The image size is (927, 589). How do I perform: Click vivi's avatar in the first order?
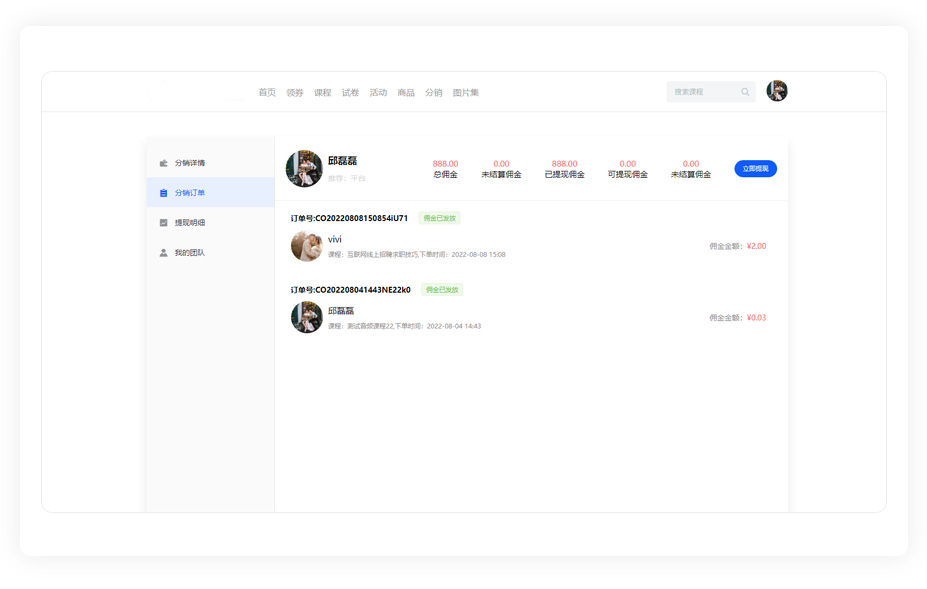(x=306, y=246)
